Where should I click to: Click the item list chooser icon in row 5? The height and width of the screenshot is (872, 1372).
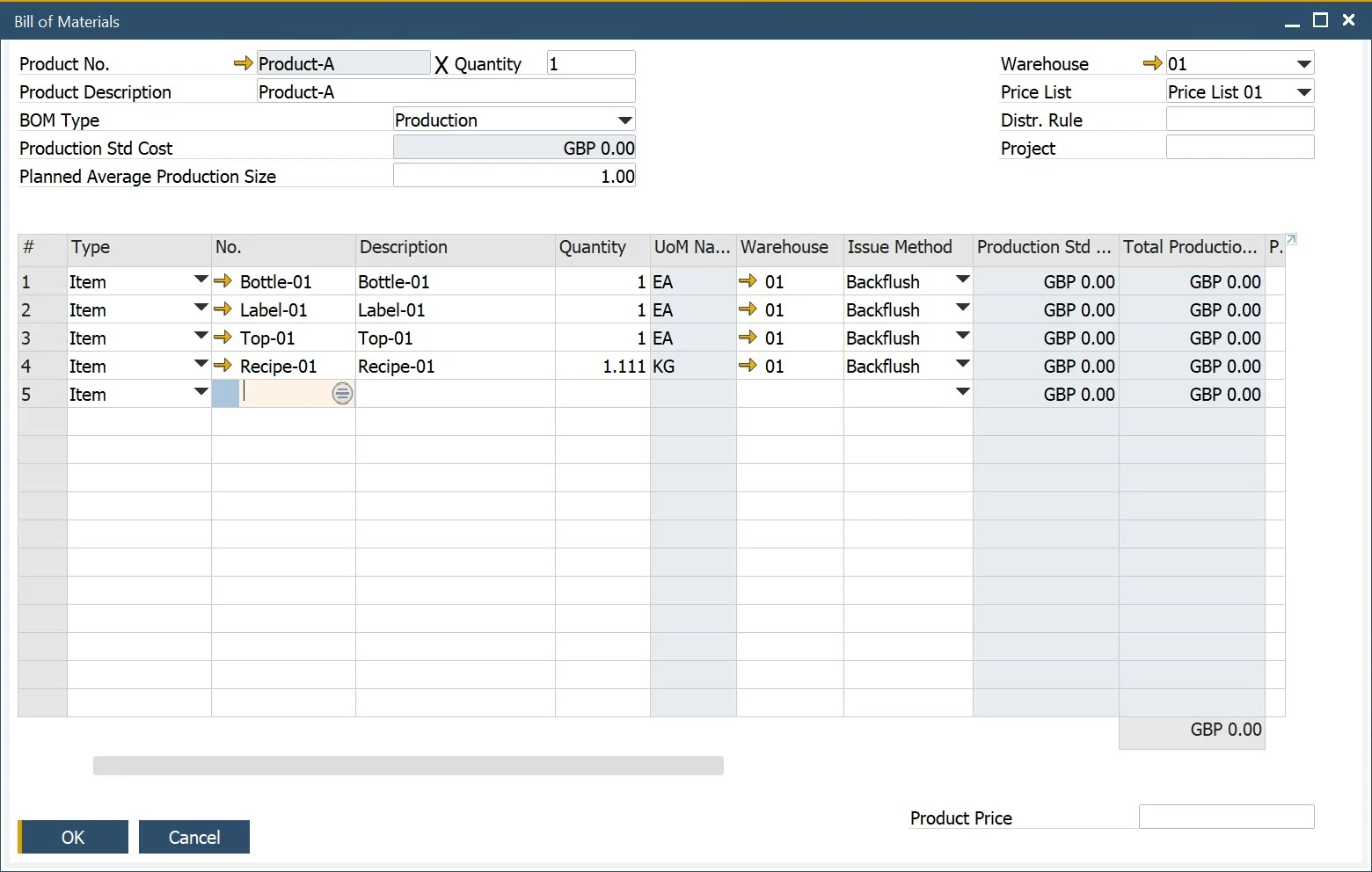point(342,394)
